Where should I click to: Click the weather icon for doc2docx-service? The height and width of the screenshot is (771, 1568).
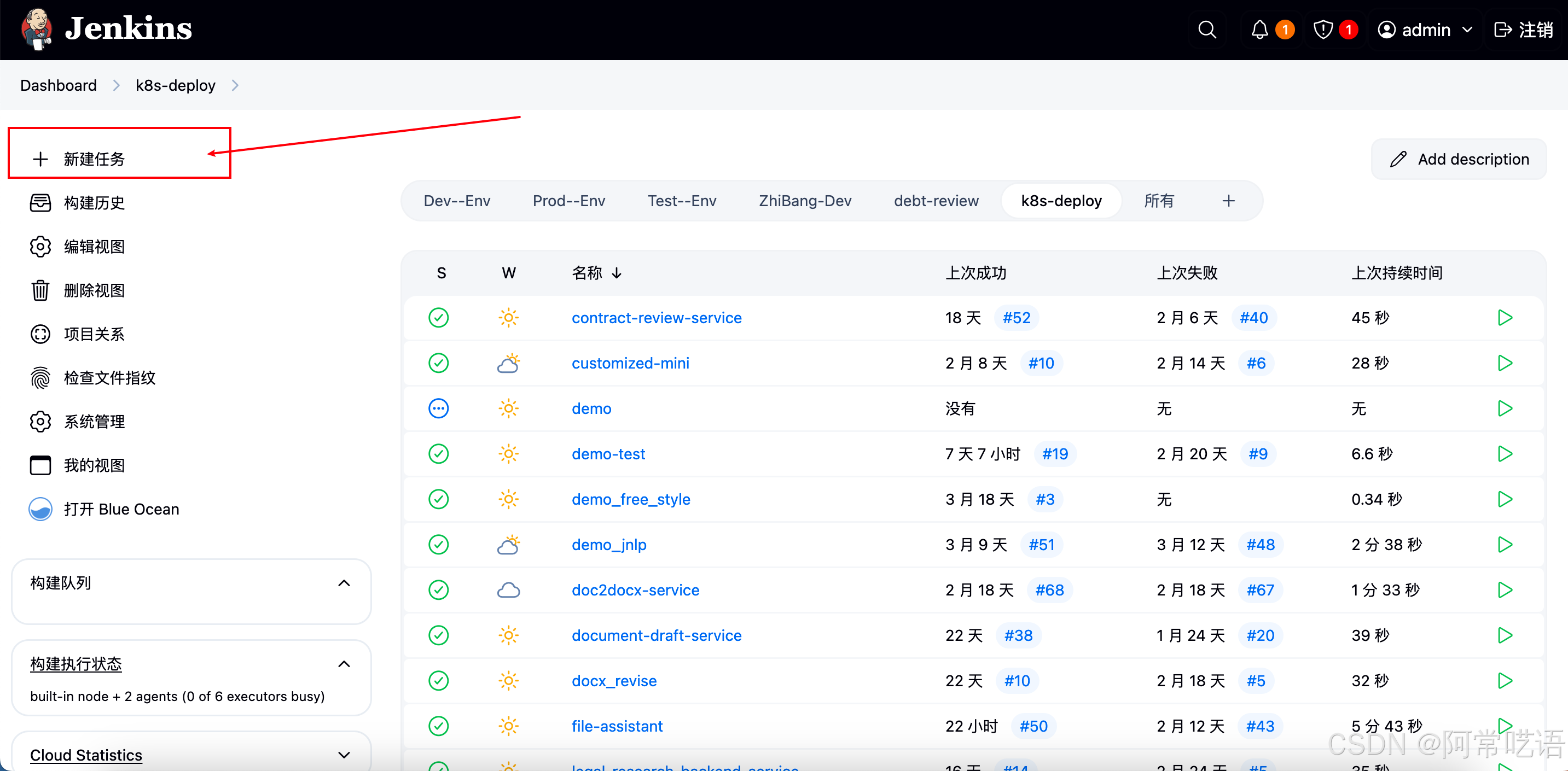(x=508, y=589)
